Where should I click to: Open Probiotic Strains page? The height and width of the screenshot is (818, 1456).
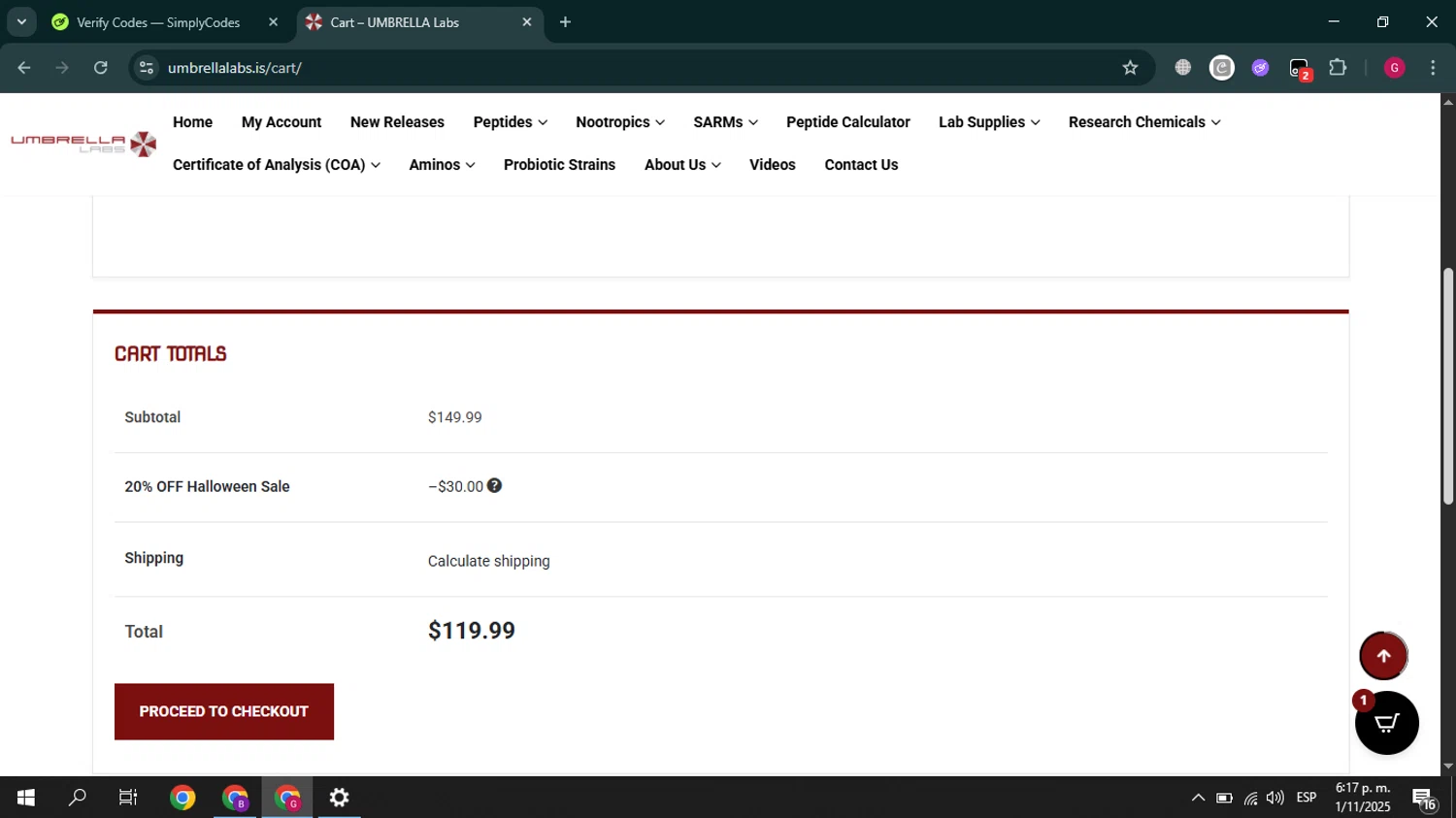click(x=559, y=165)
